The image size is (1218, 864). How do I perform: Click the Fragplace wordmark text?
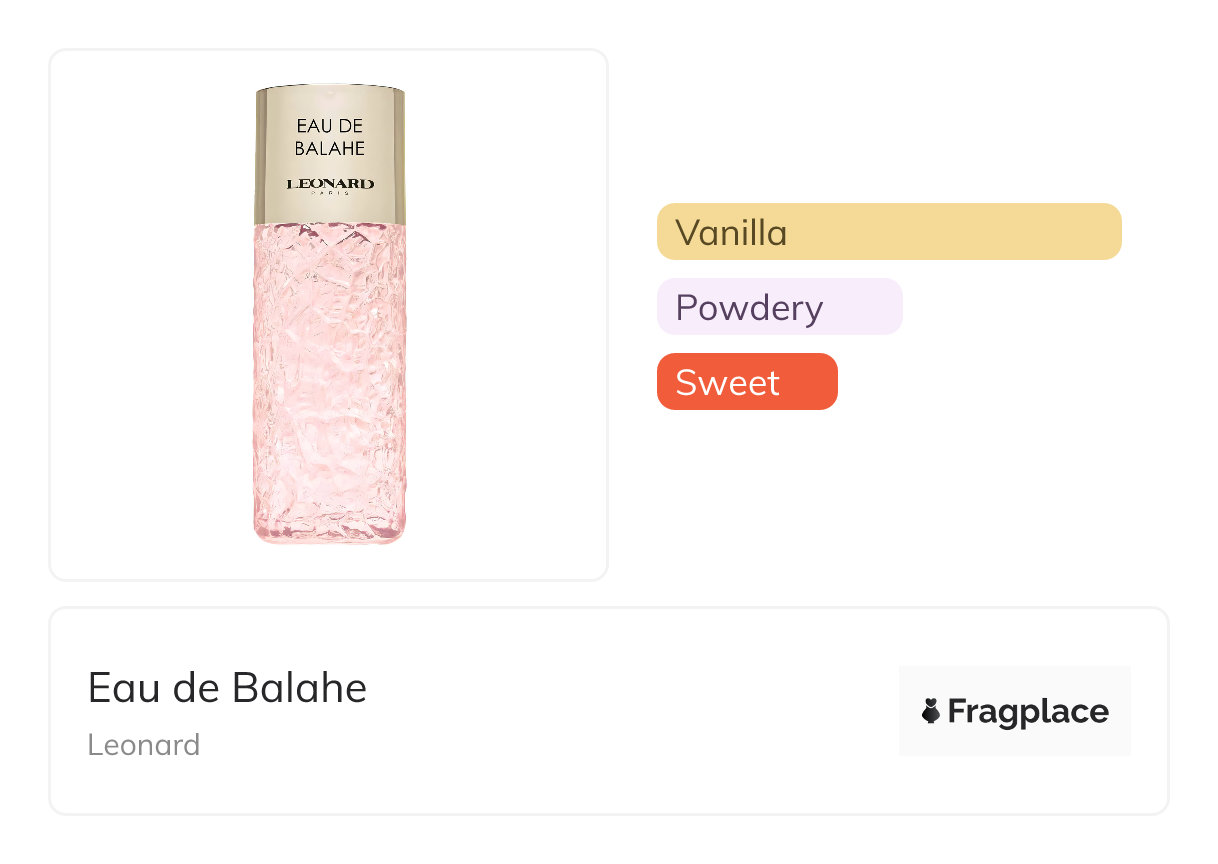coord(1027,712)
